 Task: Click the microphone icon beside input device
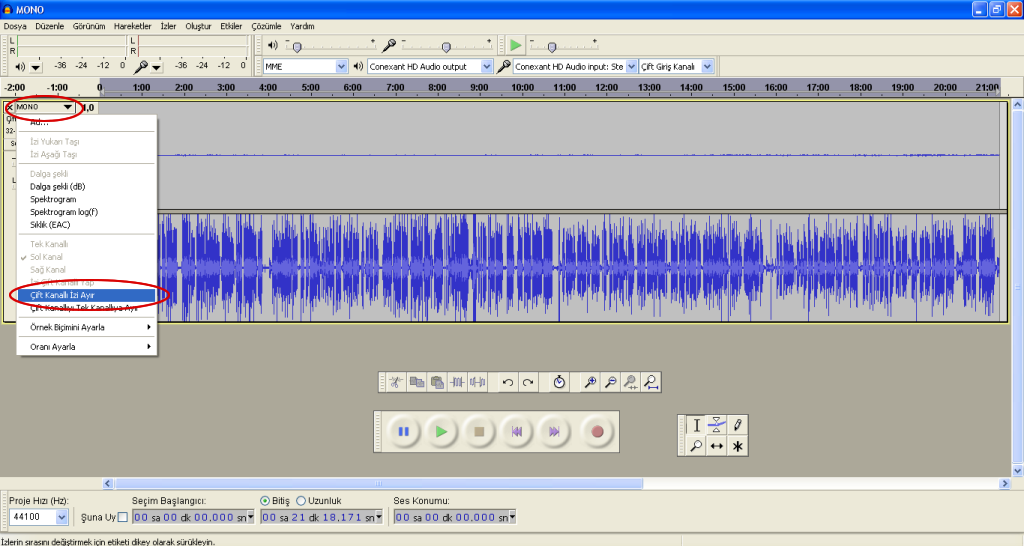[504, 66]
